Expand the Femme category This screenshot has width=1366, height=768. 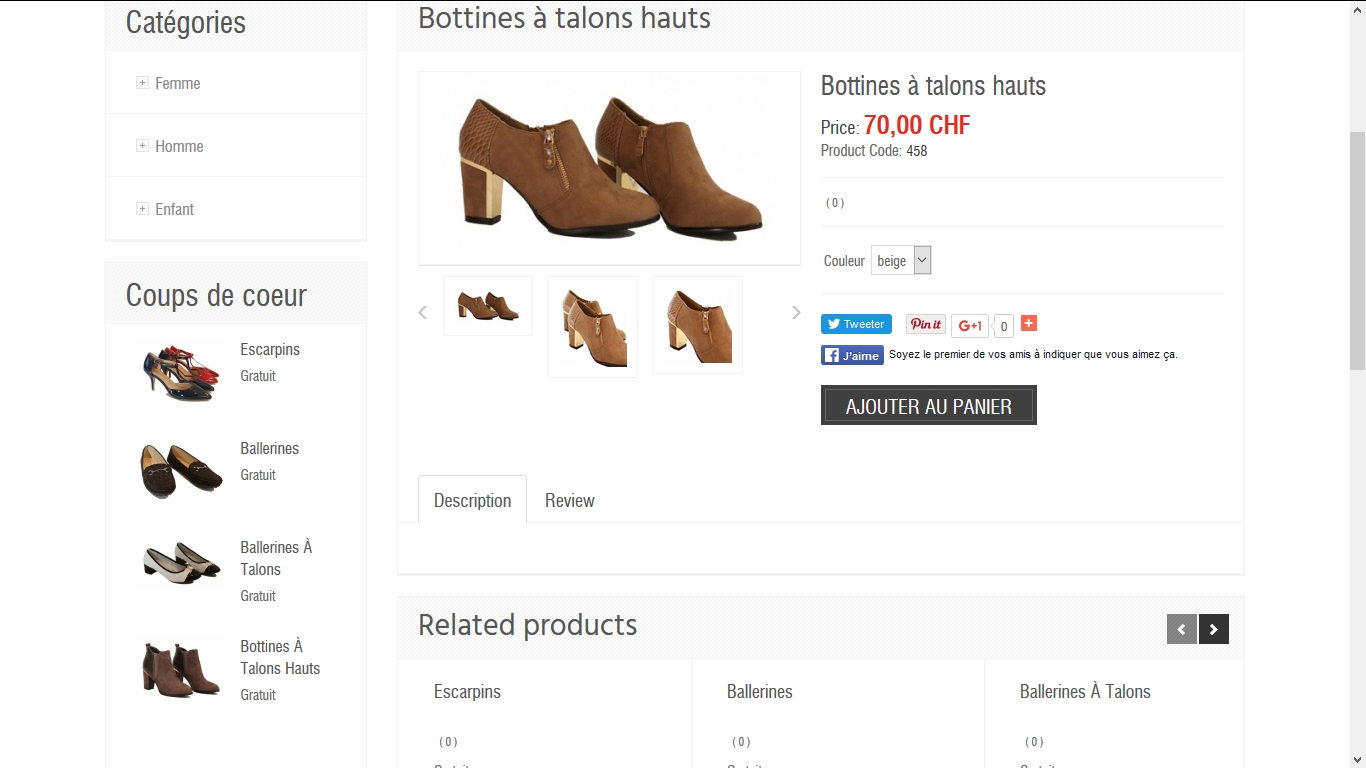pyautogui.click(x=142, y=83)
